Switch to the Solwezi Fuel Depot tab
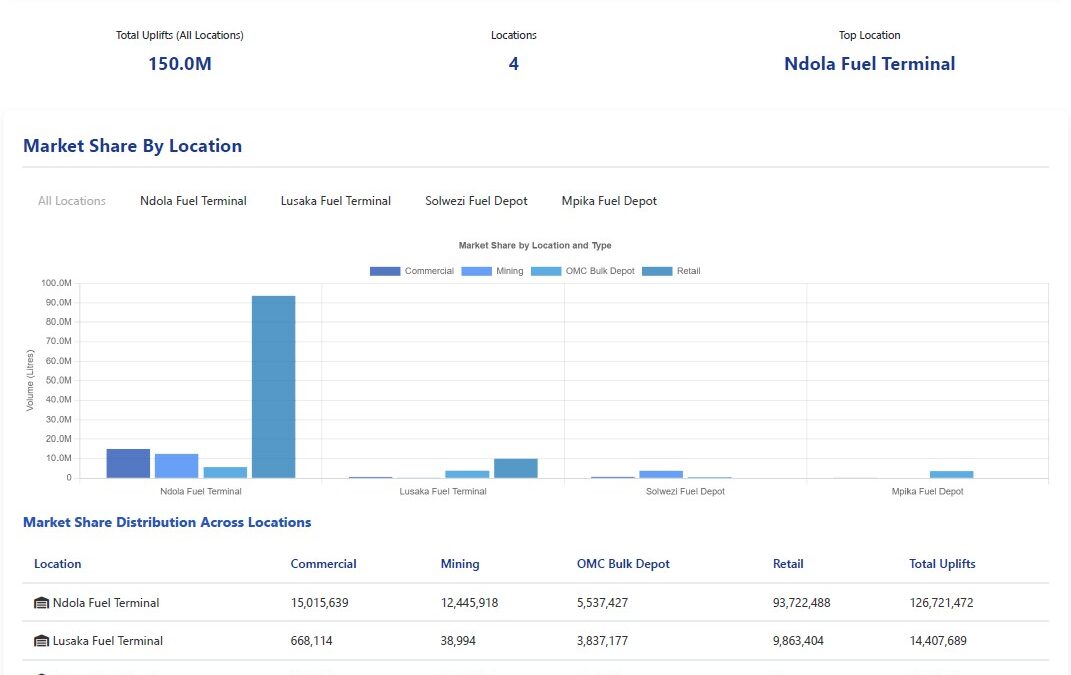 pos(476,201)
